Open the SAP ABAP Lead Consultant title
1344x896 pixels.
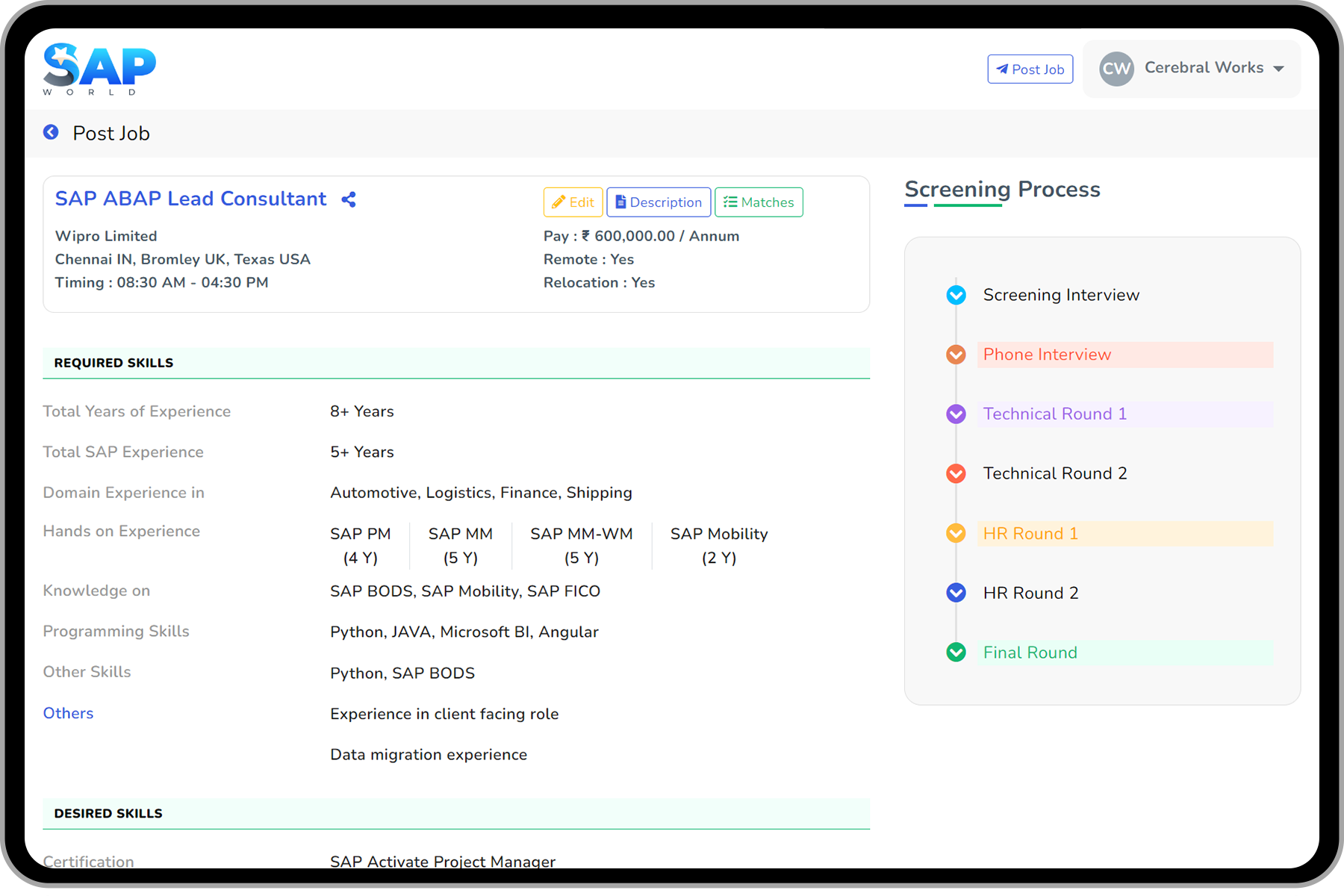[x=191, y=199]
